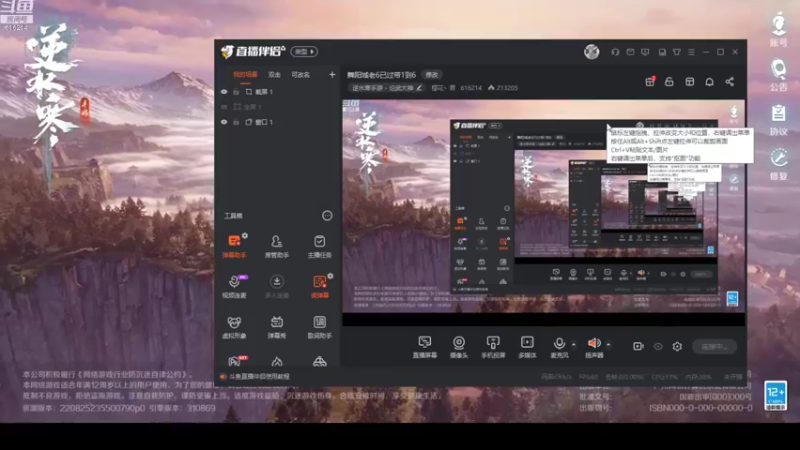Screen dimensions: 800x450
Task: Click the car icon in toolbox
Action: pyautogui.click(x=319, y=361)
